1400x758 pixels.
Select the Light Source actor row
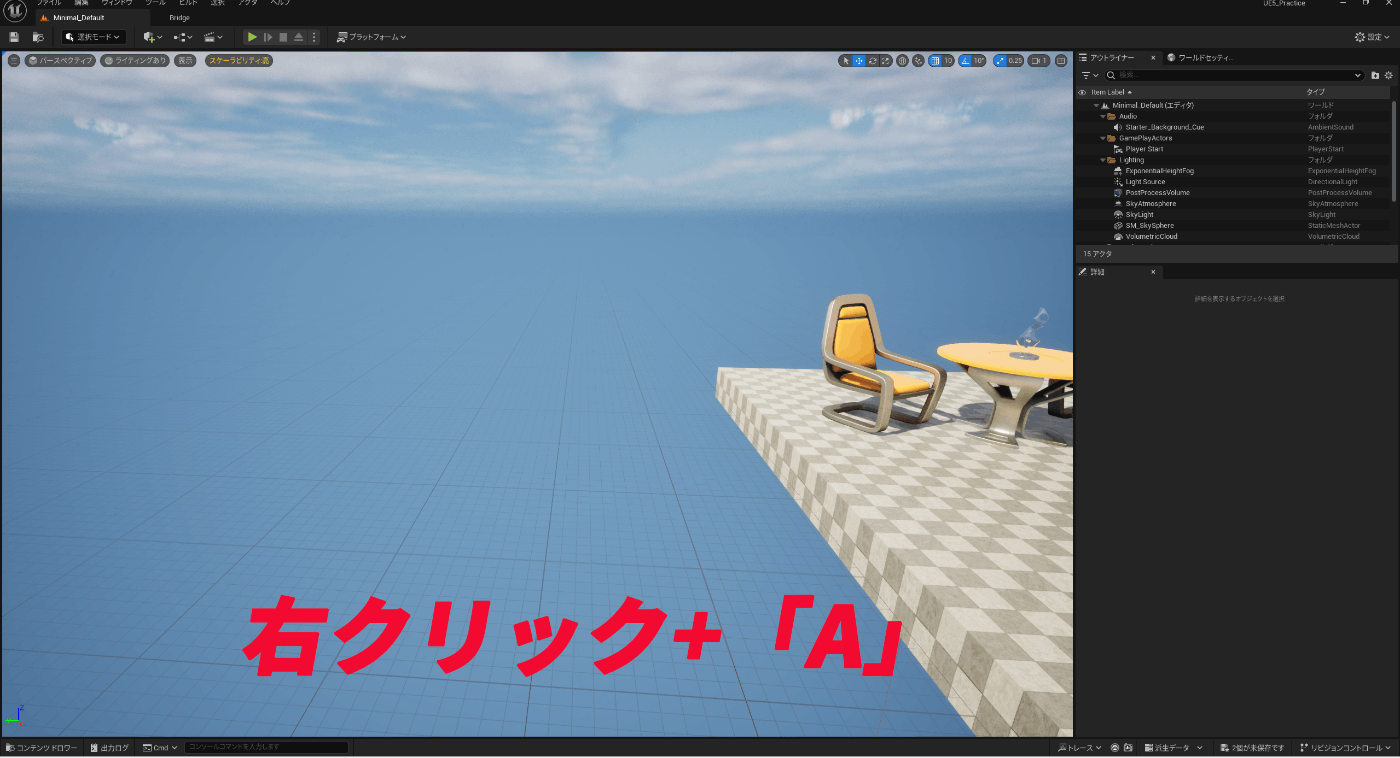click(1234, 182)
